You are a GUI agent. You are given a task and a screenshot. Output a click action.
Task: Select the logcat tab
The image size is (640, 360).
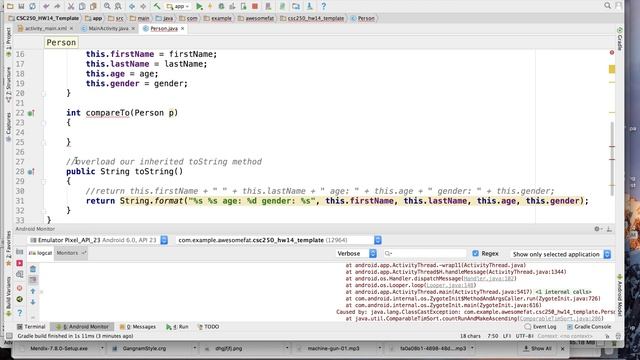[x=40, y=253]
